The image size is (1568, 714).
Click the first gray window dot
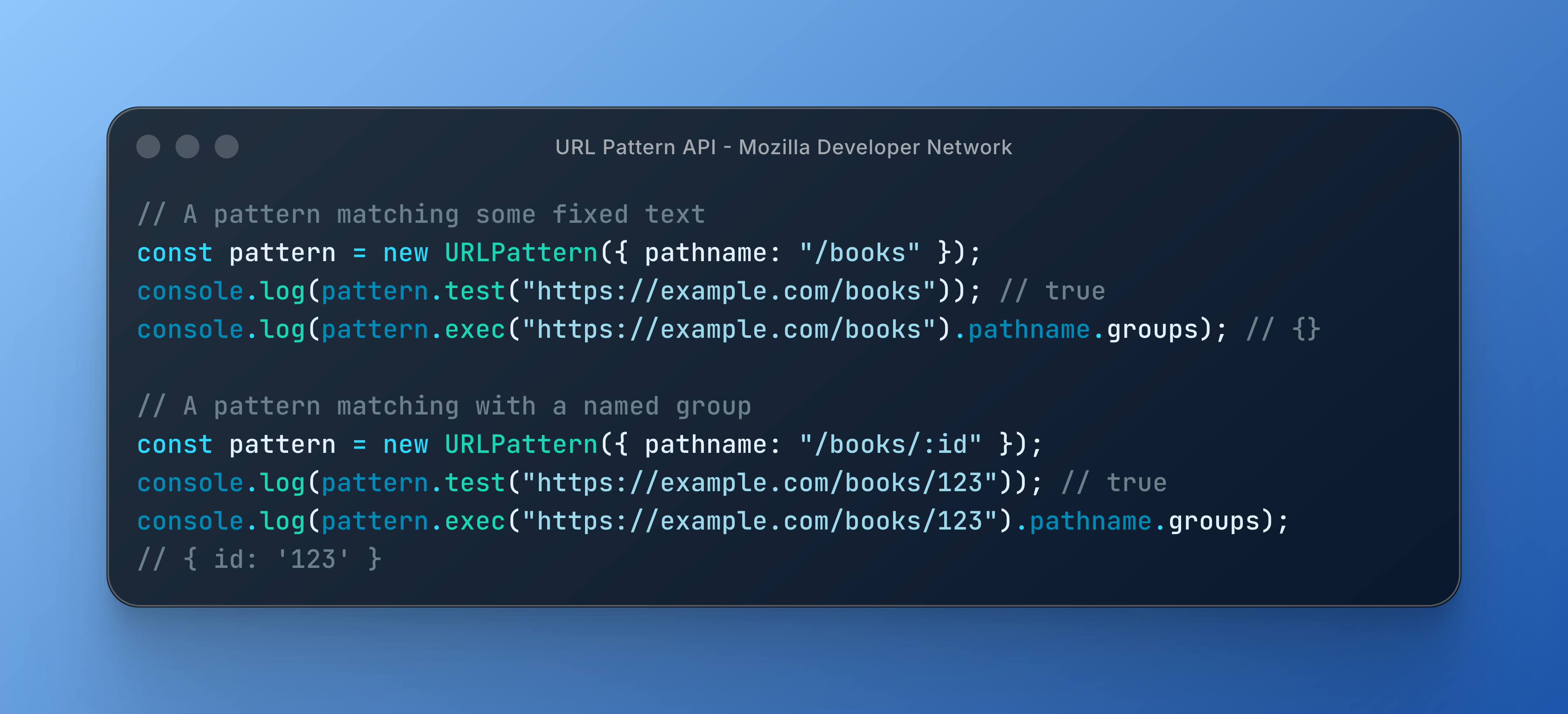click(148, 147)
